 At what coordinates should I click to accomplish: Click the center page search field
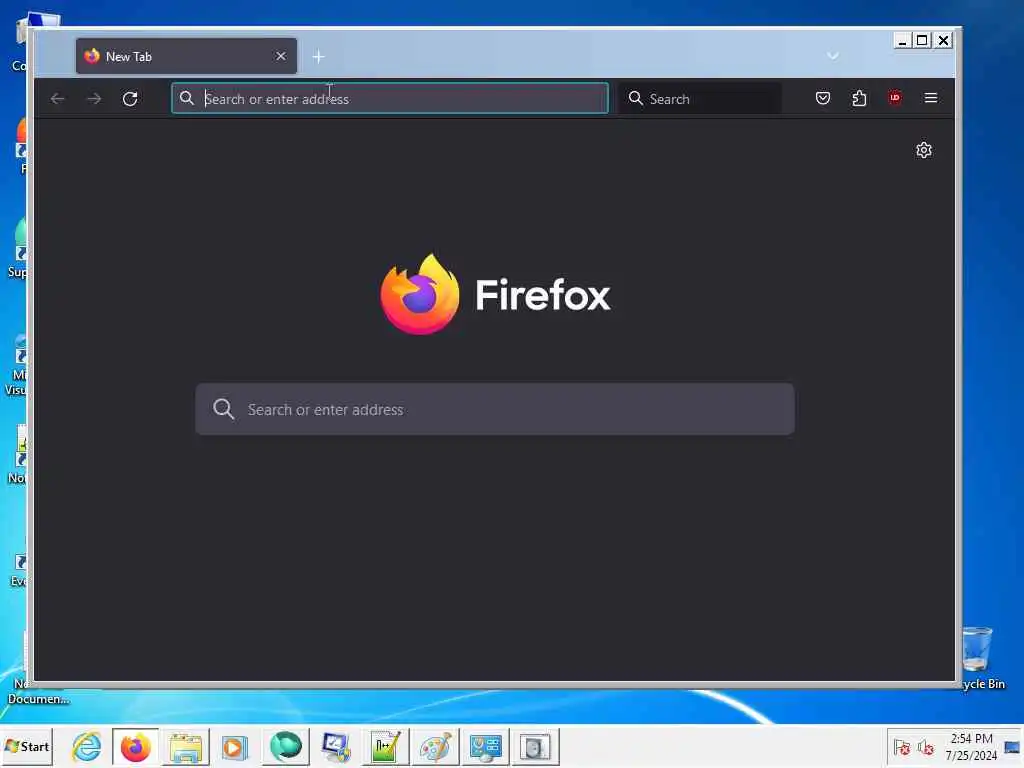tap(495, 409)
